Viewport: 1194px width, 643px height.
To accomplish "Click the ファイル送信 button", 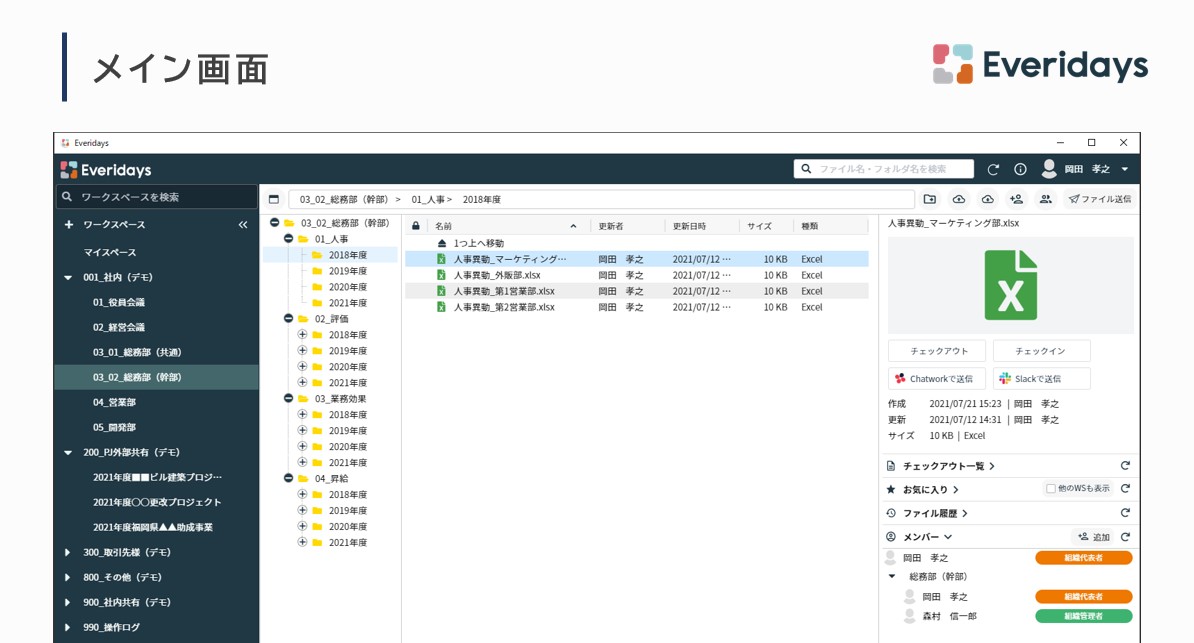I will pos(1100,199).
